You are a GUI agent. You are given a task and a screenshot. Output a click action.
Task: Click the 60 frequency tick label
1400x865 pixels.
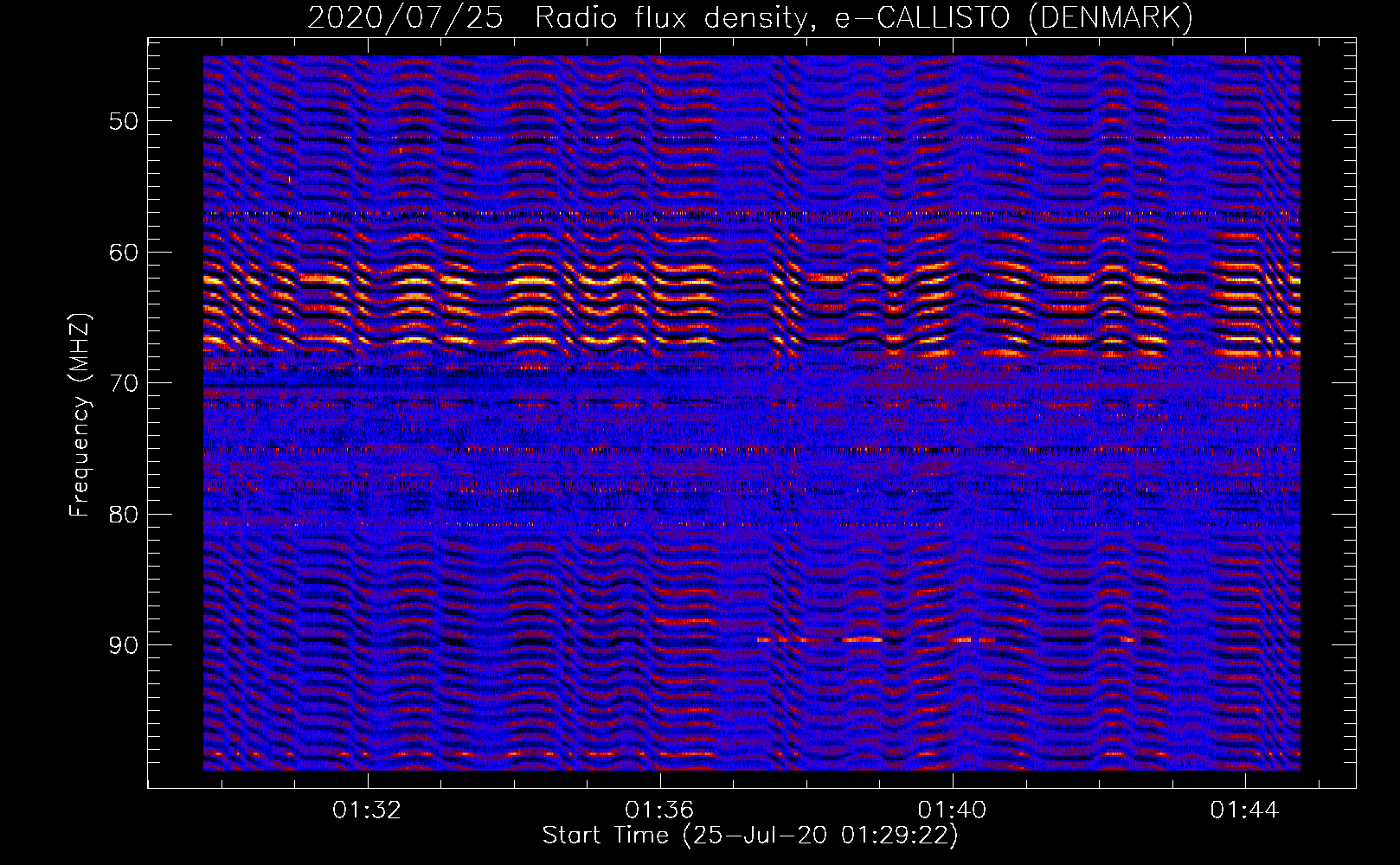[123, 253]
